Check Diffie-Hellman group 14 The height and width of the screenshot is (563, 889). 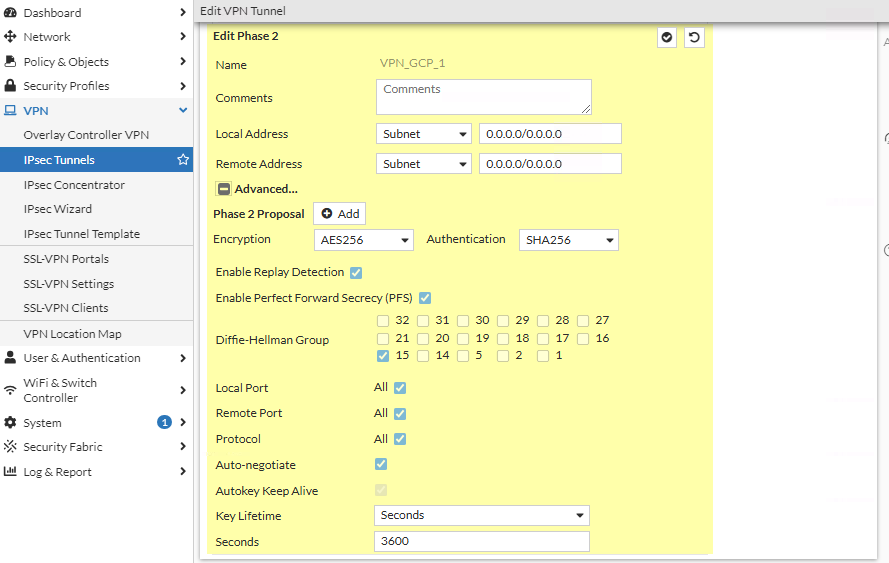pos(423,356)
